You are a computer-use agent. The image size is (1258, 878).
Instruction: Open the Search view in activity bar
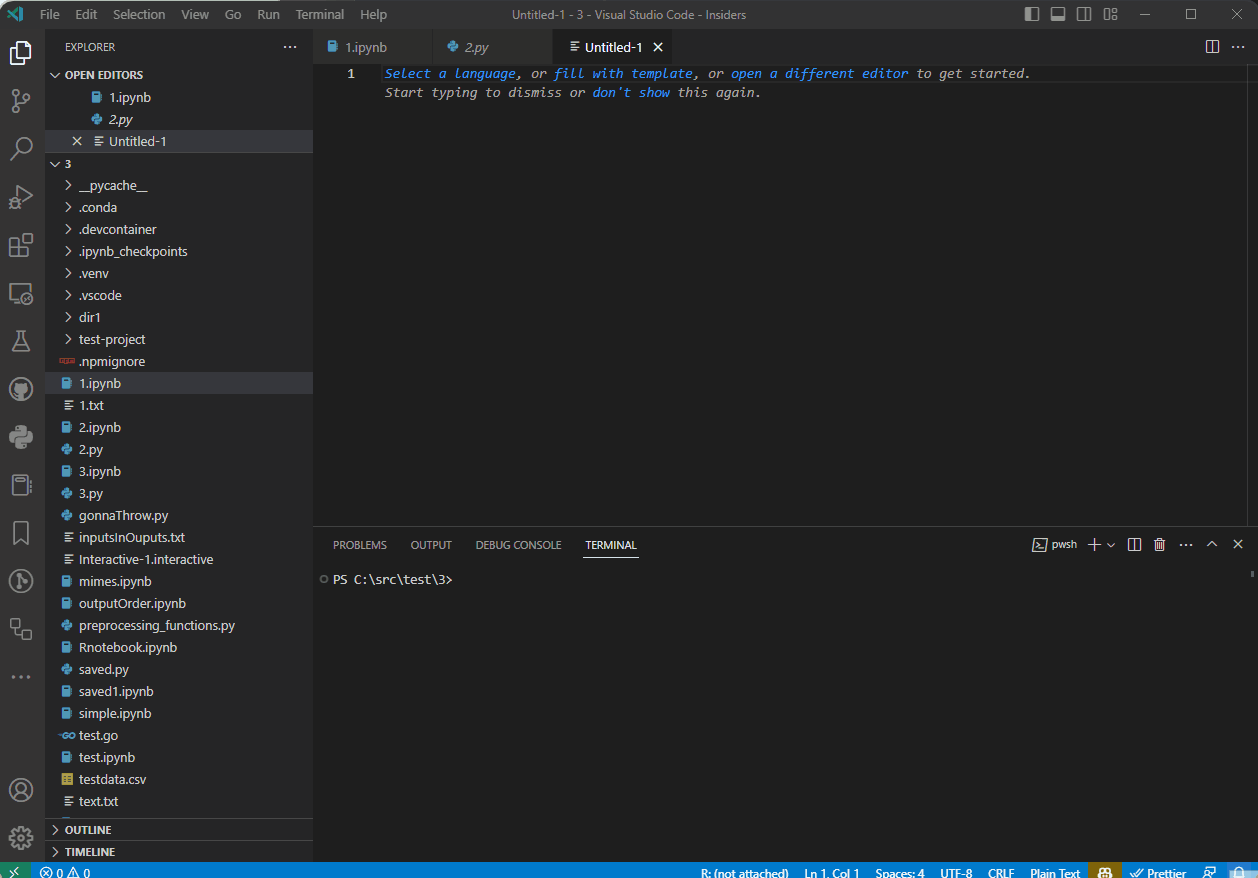(21, 149)
